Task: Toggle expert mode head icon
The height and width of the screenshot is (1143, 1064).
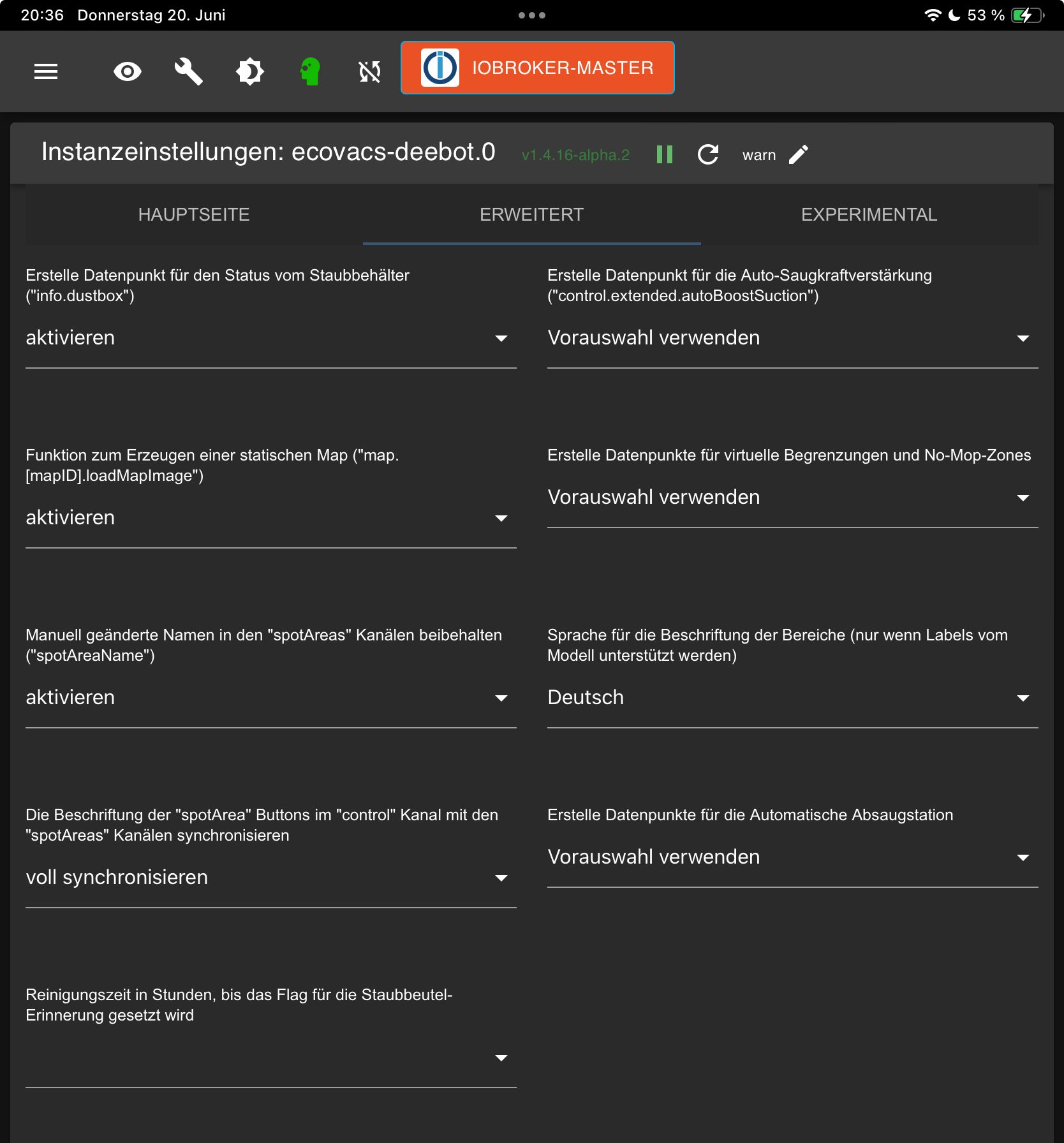Action: [x=311, y=71]
